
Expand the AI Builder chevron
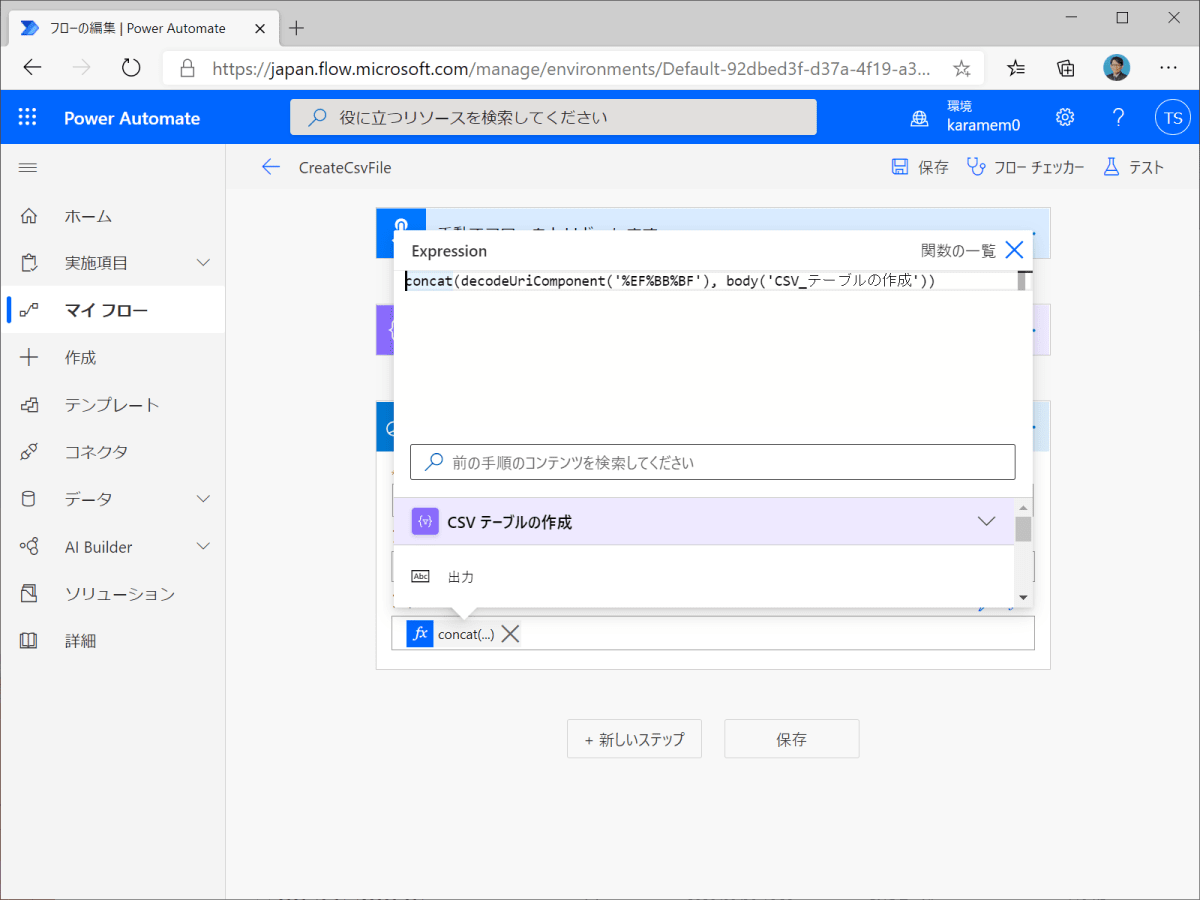tap(203, 546)
